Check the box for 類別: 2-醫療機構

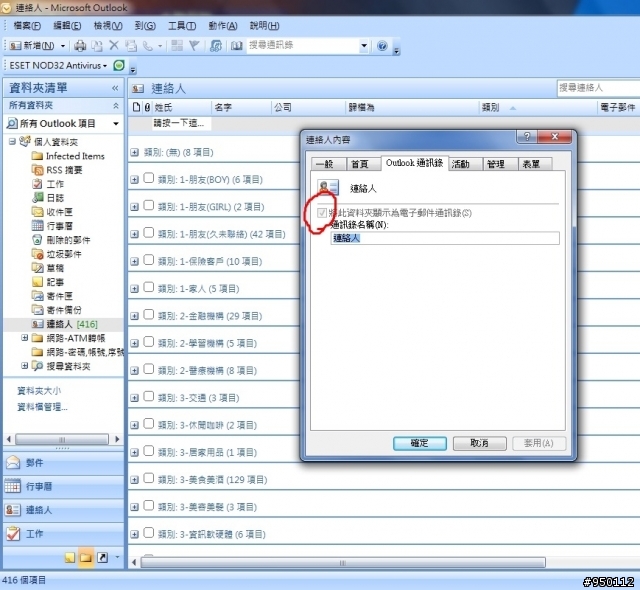coord(149,369)
